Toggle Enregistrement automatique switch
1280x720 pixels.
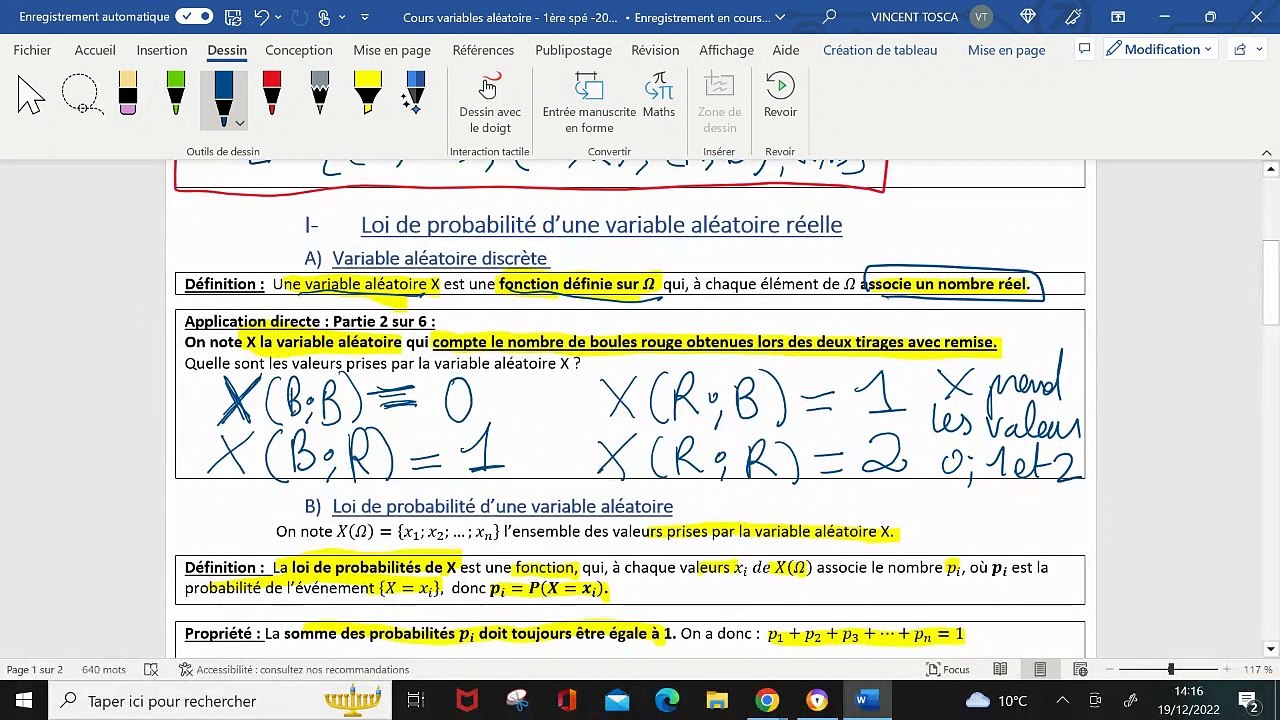click(194, 17)
